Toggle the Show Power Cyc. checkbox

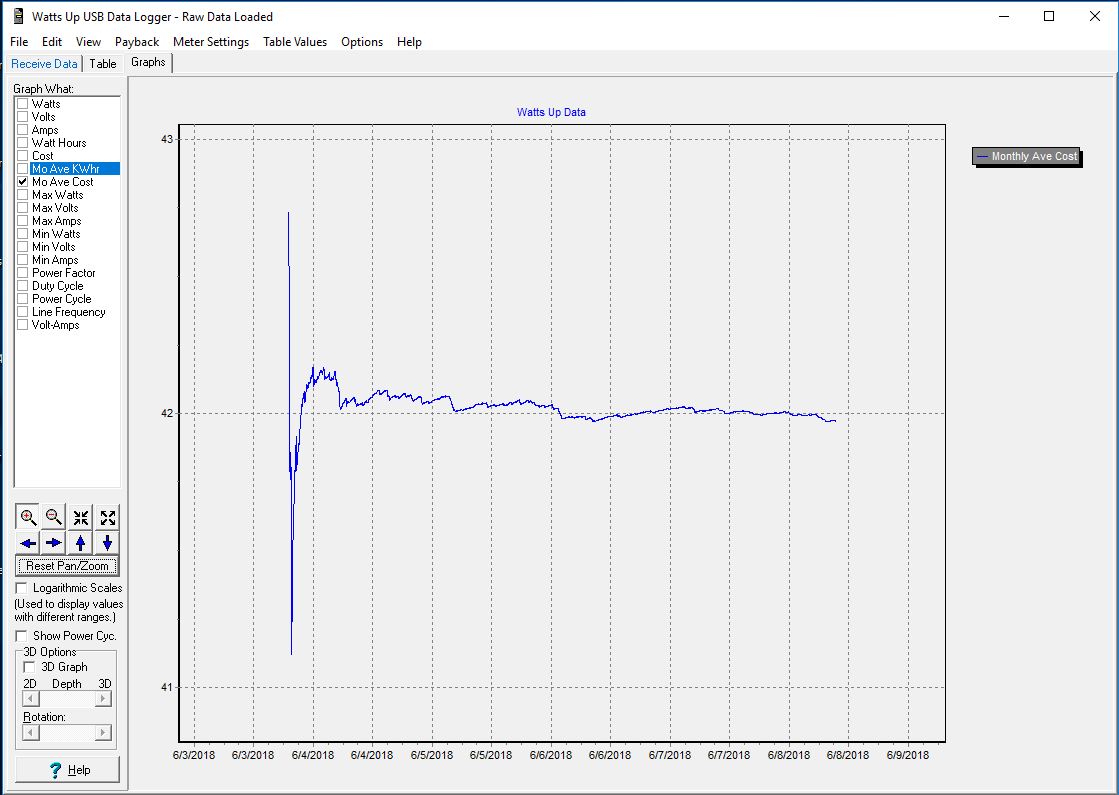pyautogui.click(x=21, y=636)
